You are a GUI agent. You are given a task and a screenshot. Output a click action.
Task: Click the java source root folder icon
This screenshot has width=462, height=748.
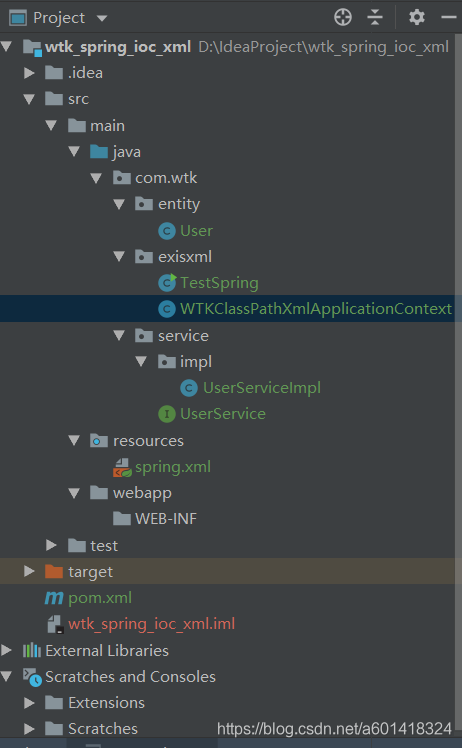click(x=99, y=152)
